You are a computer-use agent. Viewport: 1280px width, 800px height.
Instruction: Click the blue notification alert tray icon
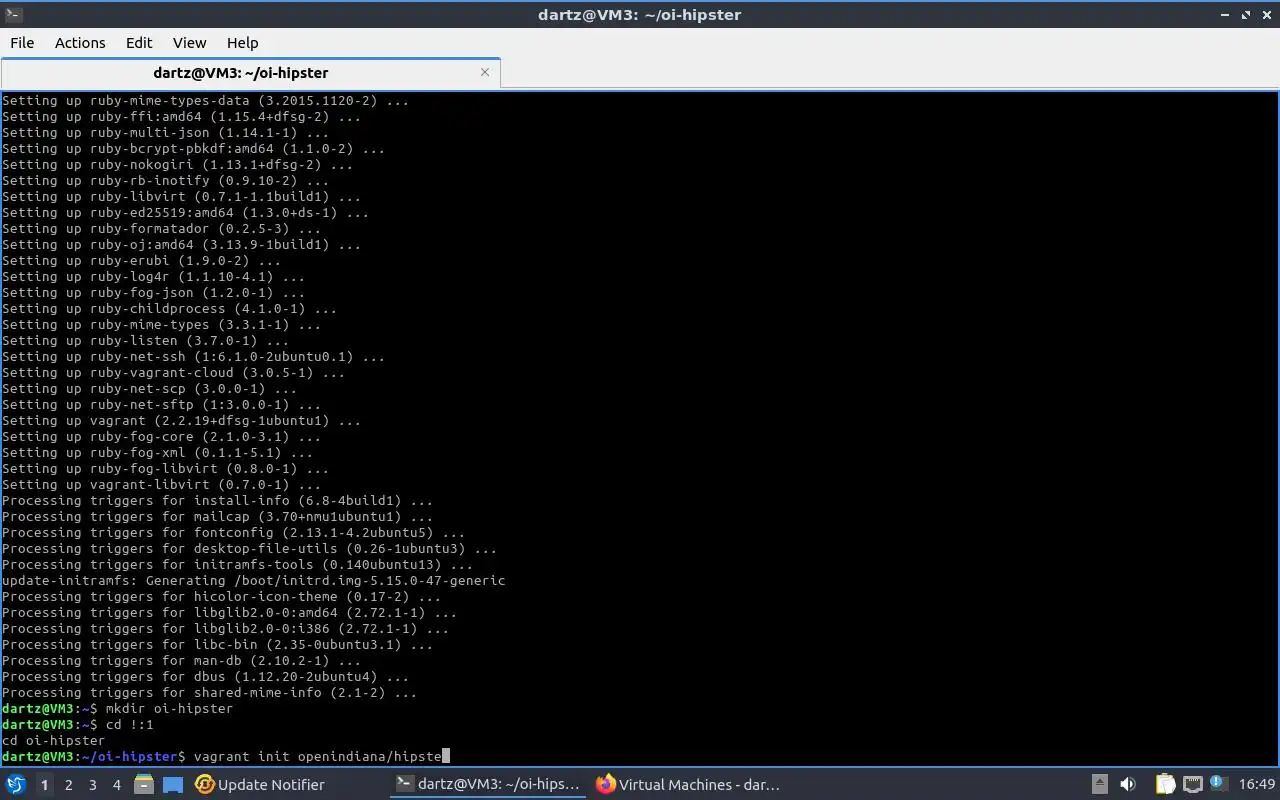coord(1219,784)
